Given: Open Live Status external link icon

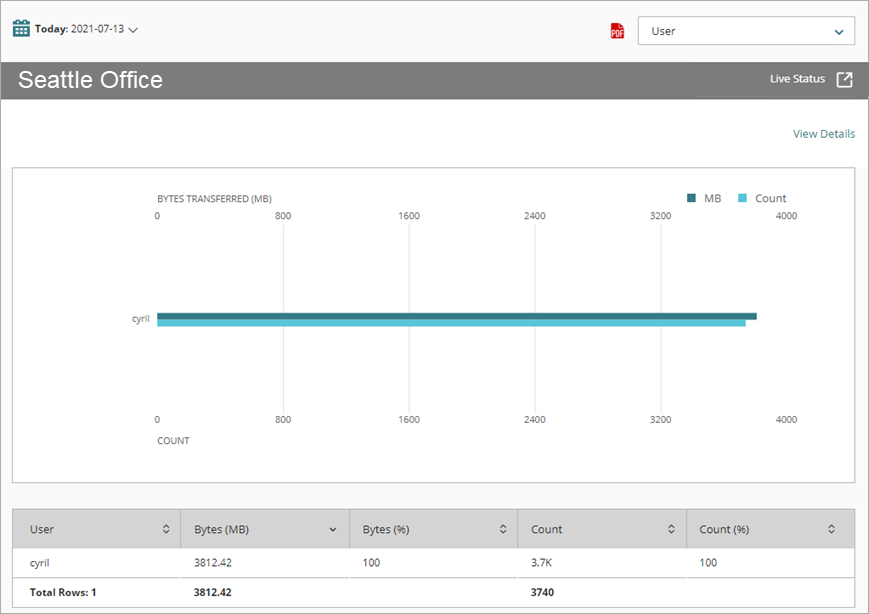Looking at the screenshot, I should pyautogui.click(x=844, y=80).
